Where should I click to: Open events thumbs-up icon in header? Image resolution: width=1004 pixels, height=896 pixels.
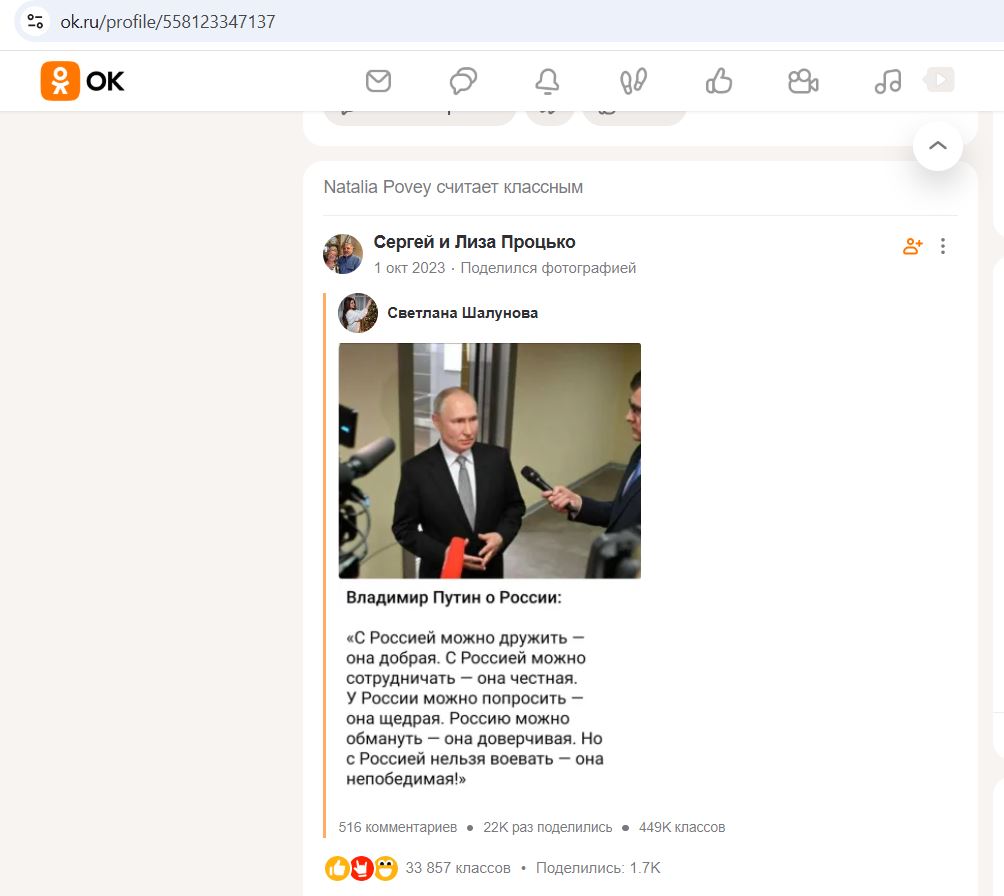[x=718, y=81]
